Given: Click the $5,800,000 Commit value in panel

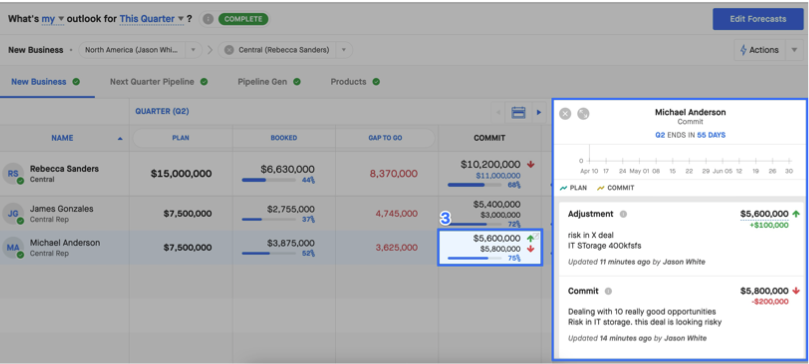Looking at the screenshot, I should (x=764, y=291).
